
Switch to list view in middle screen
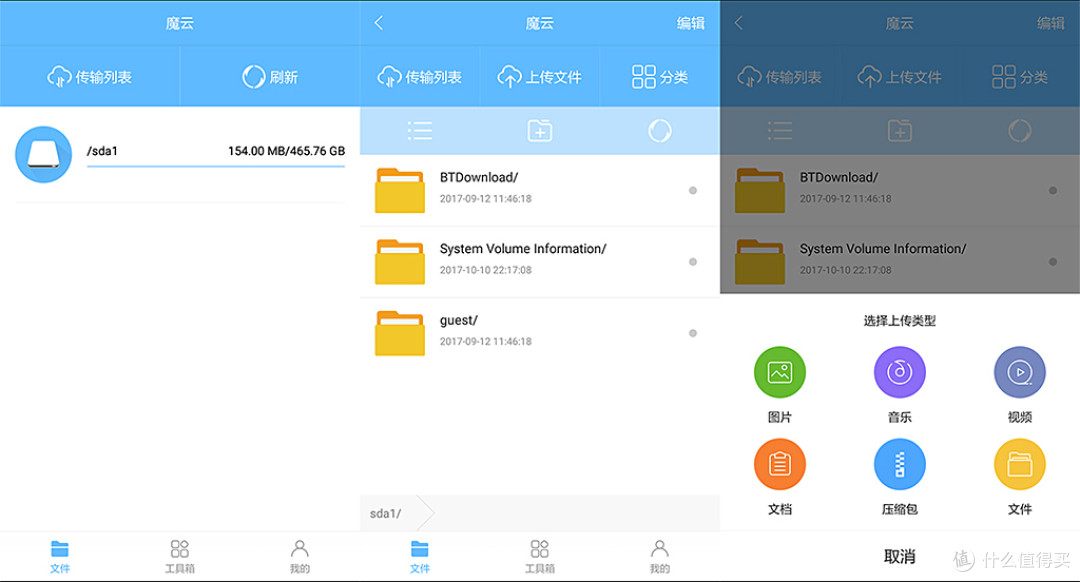point(419,130)
